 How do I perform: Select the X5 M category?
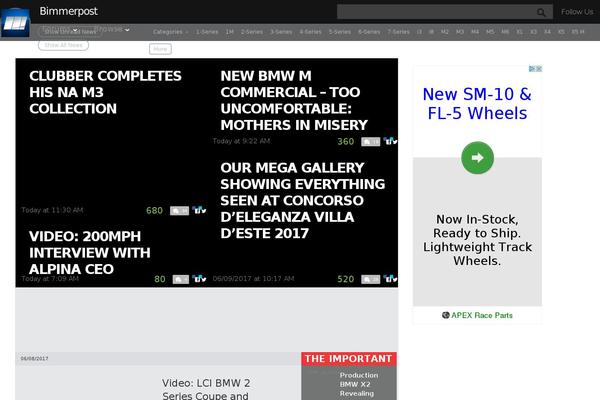point(578,32)
